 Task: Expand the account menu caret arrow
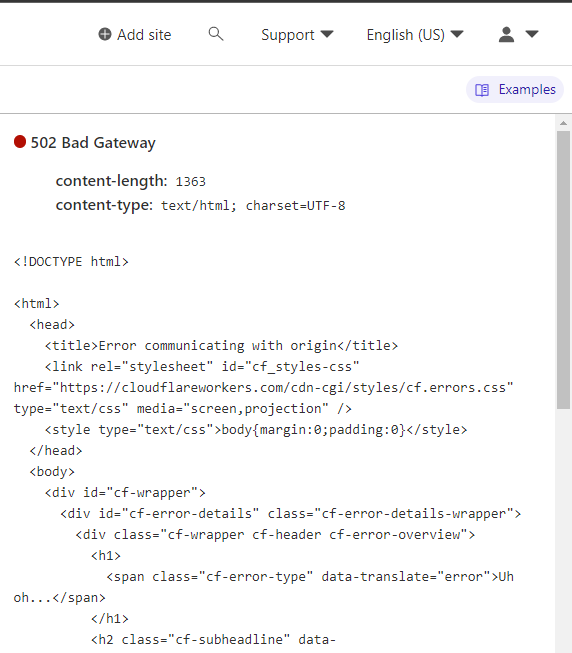tap(532, 34)
